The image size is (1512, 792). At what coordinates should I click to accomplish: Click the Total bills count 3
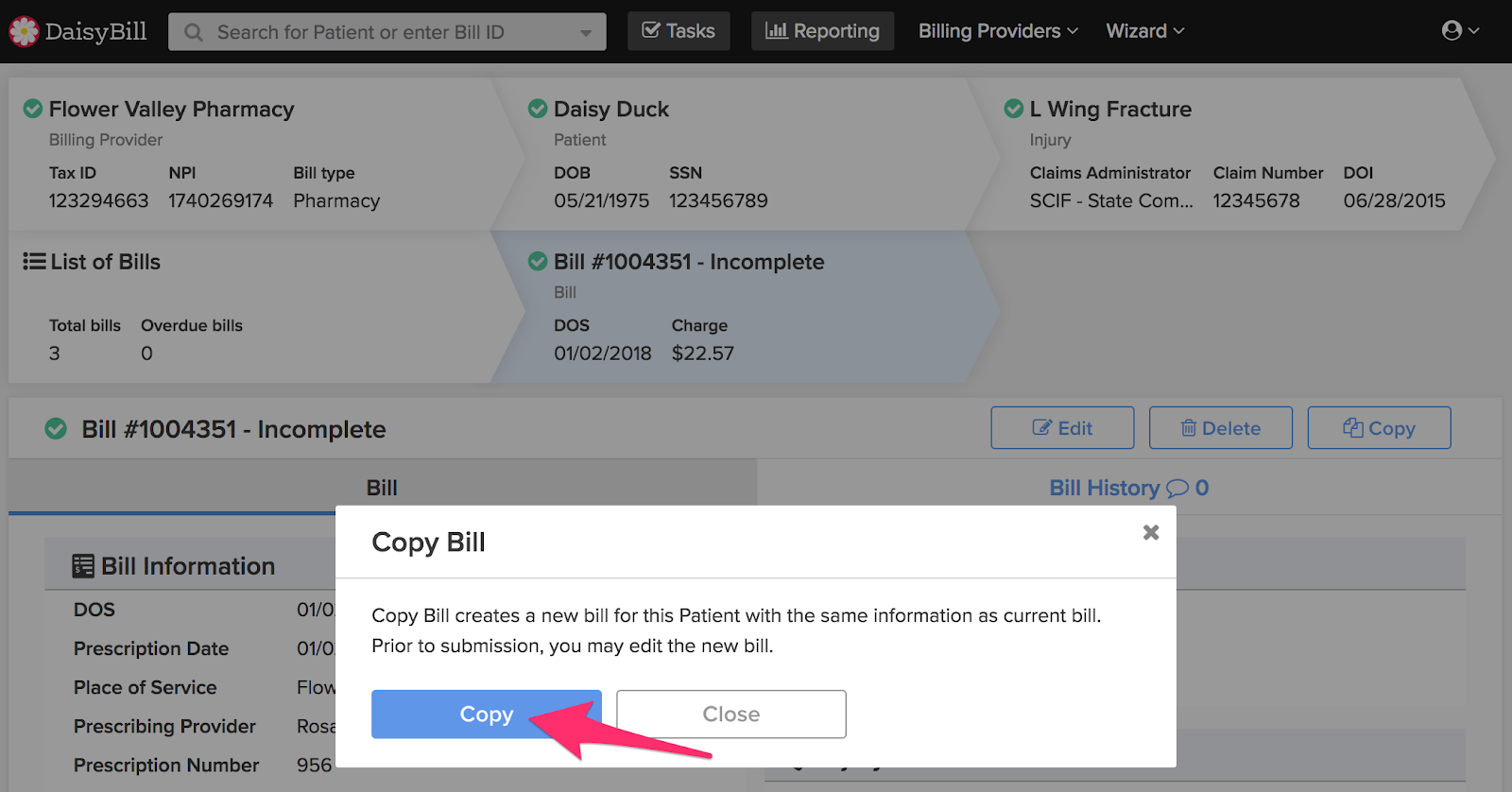click(55, 353)
